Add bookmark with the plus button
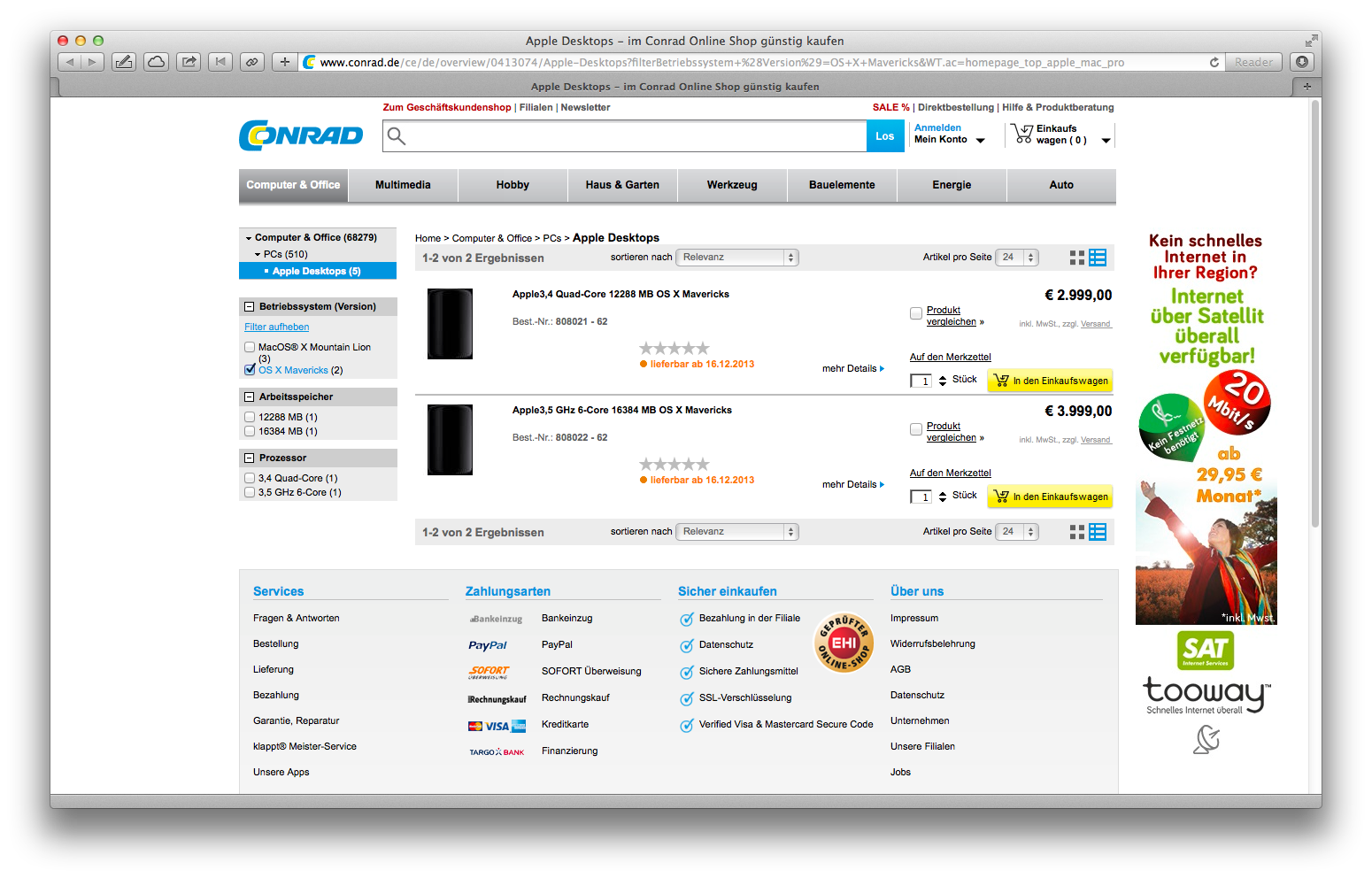Viewport: 1372px width, 878px height. point(284,62)
